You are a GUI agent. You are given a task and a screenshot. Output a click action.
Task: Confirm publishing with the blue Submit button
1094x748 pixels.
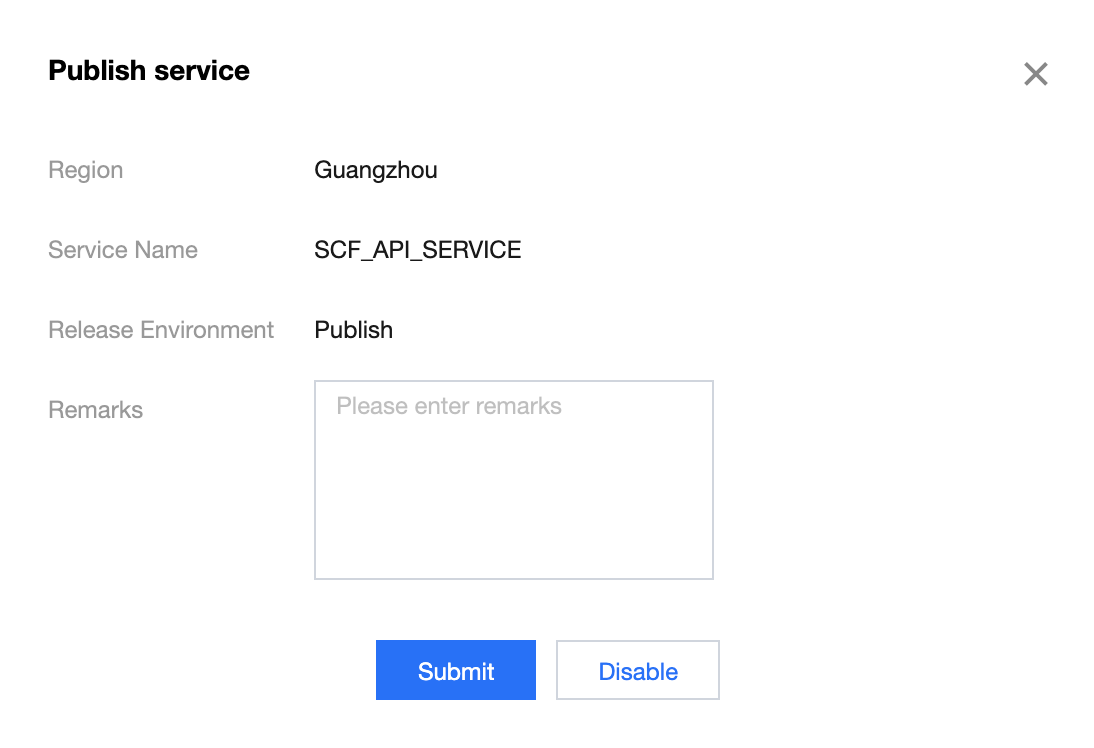pyautogui.click(x=456, y=670)
